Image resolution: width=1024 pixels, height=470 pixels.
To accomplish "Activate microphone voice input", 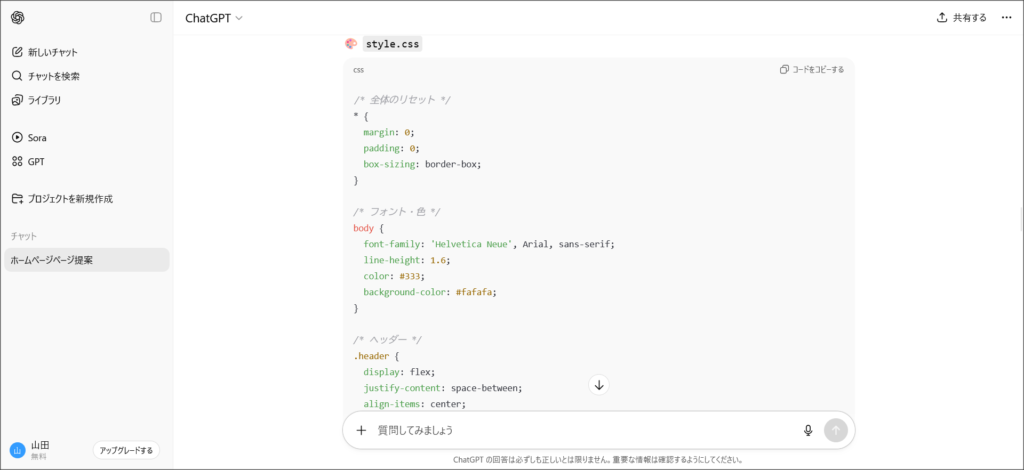I will point(808,430).
